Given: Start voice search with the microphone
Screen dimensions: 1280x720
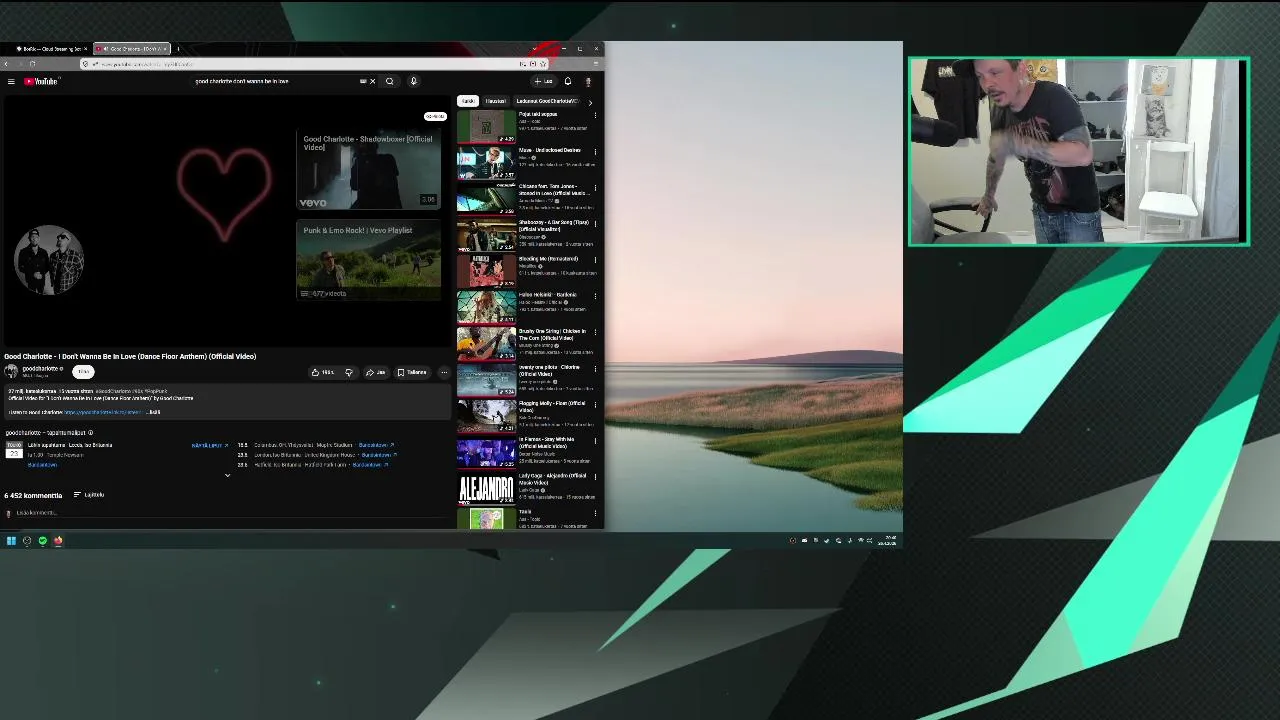Looking at the screenshot, I should (413, 81).
